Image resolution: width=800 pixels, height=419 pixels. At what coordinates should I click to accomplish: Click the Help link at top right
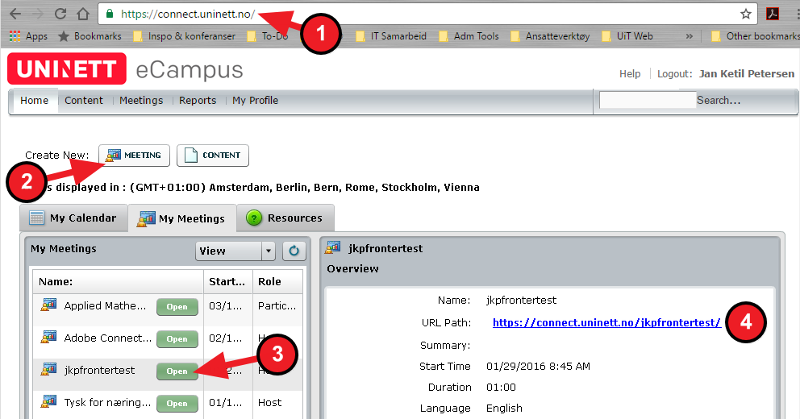tap(630, 74)
